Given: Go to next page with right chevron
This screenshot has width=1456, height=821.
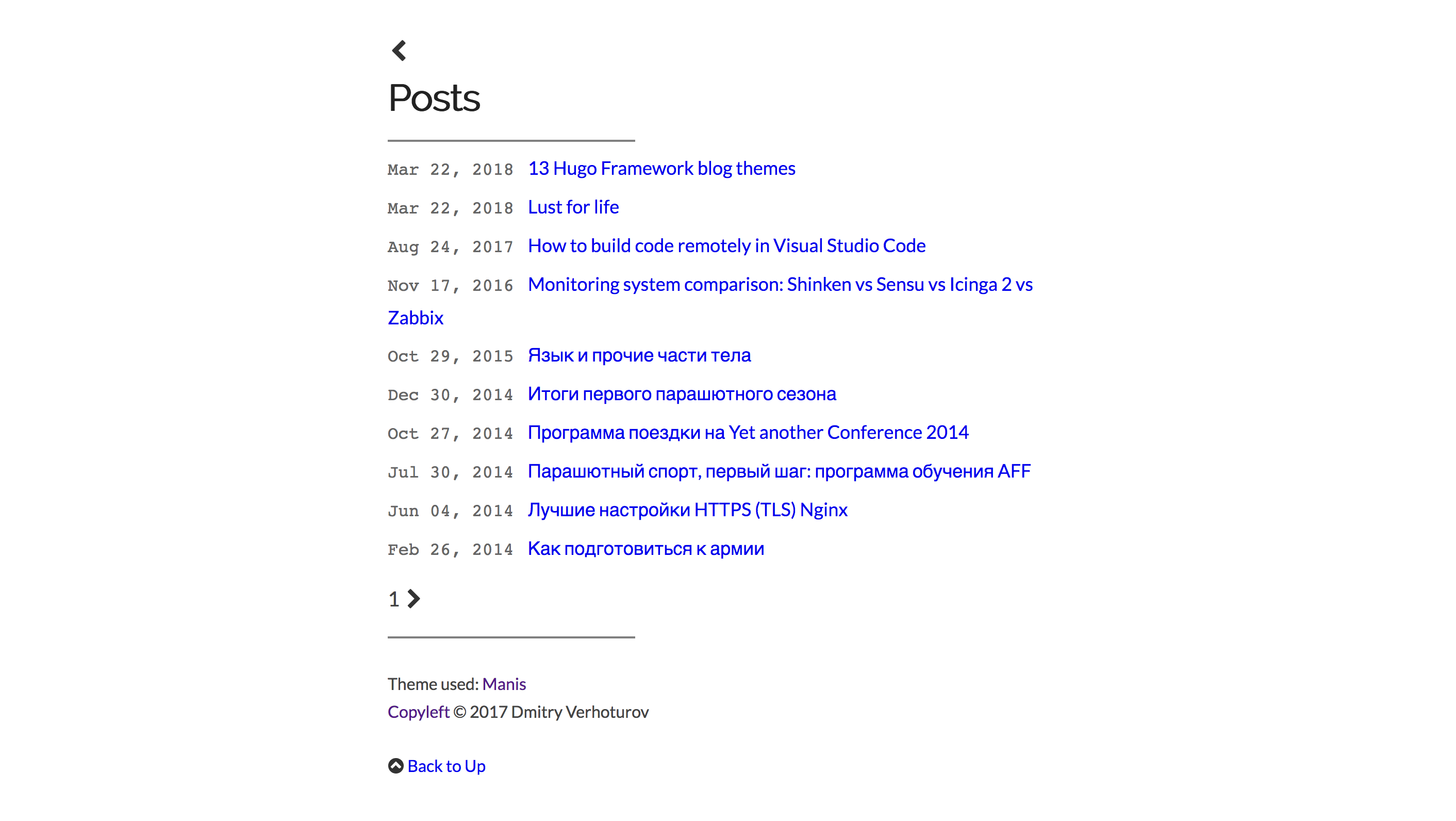Looking at the screenshot, I should click(x=413, y=599).
